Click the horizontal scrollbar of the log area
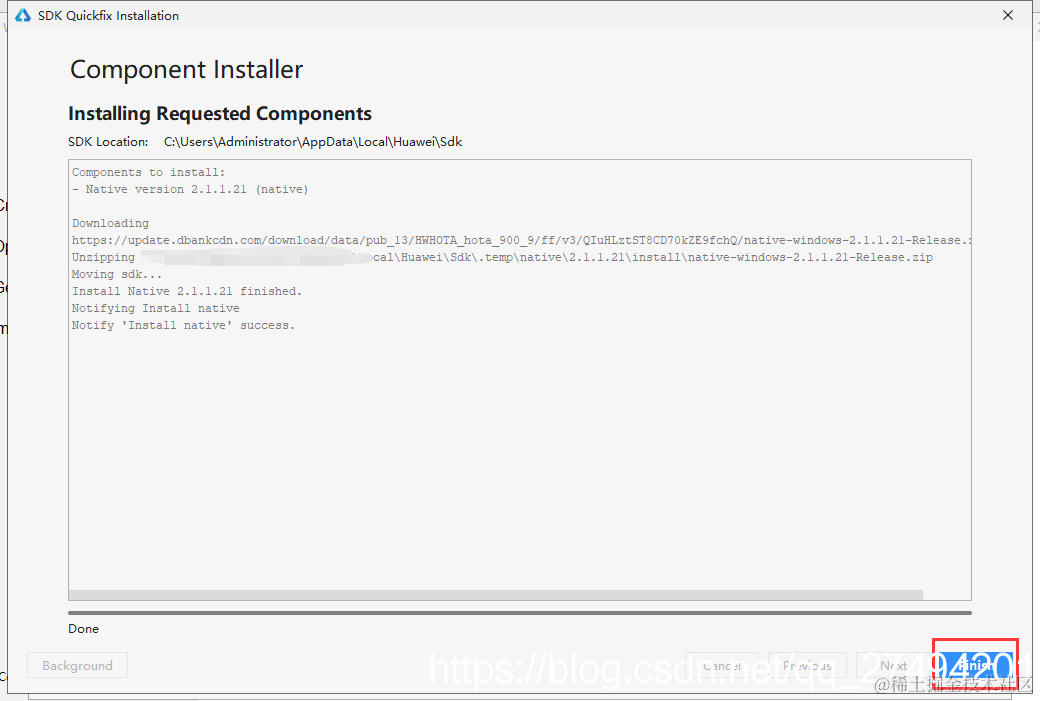Screen dimensions: 1040x701 click(495, 595)
